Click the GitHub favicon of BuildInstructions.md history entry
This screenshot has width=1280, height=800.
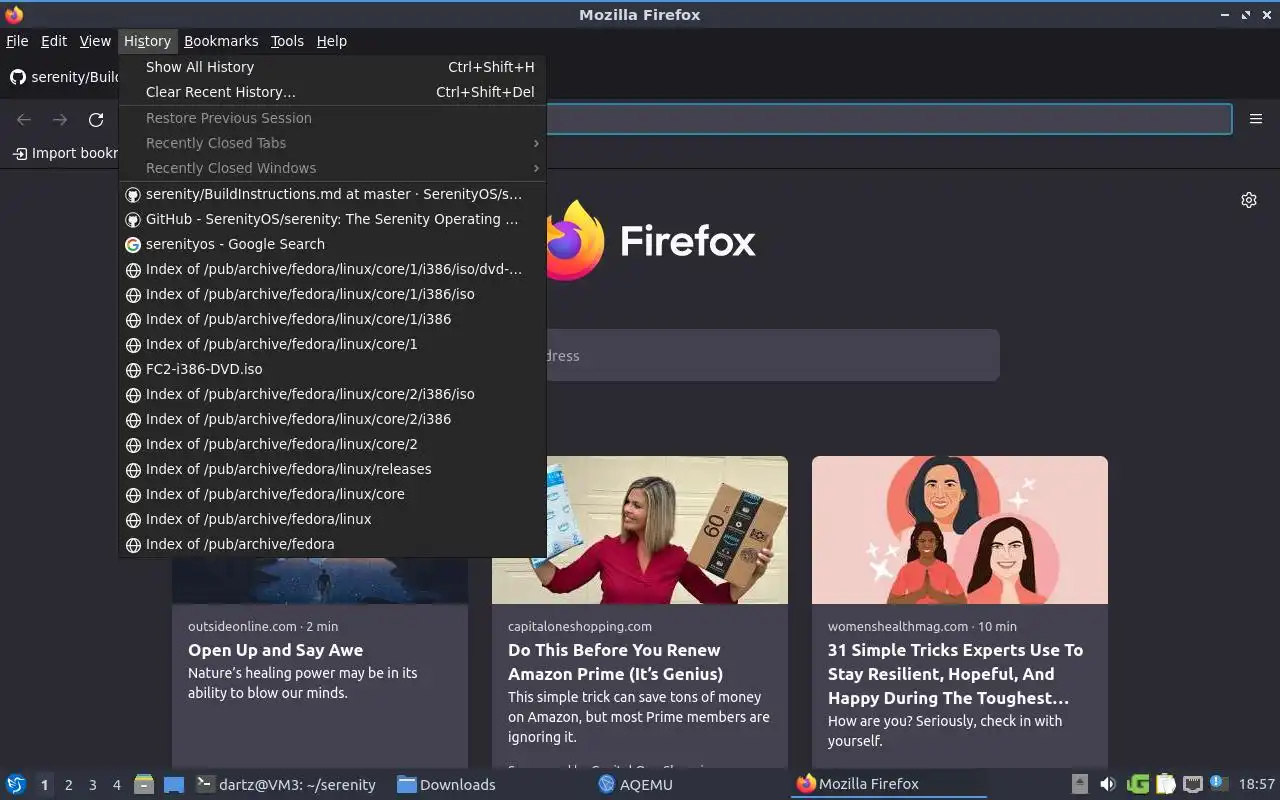132,194
